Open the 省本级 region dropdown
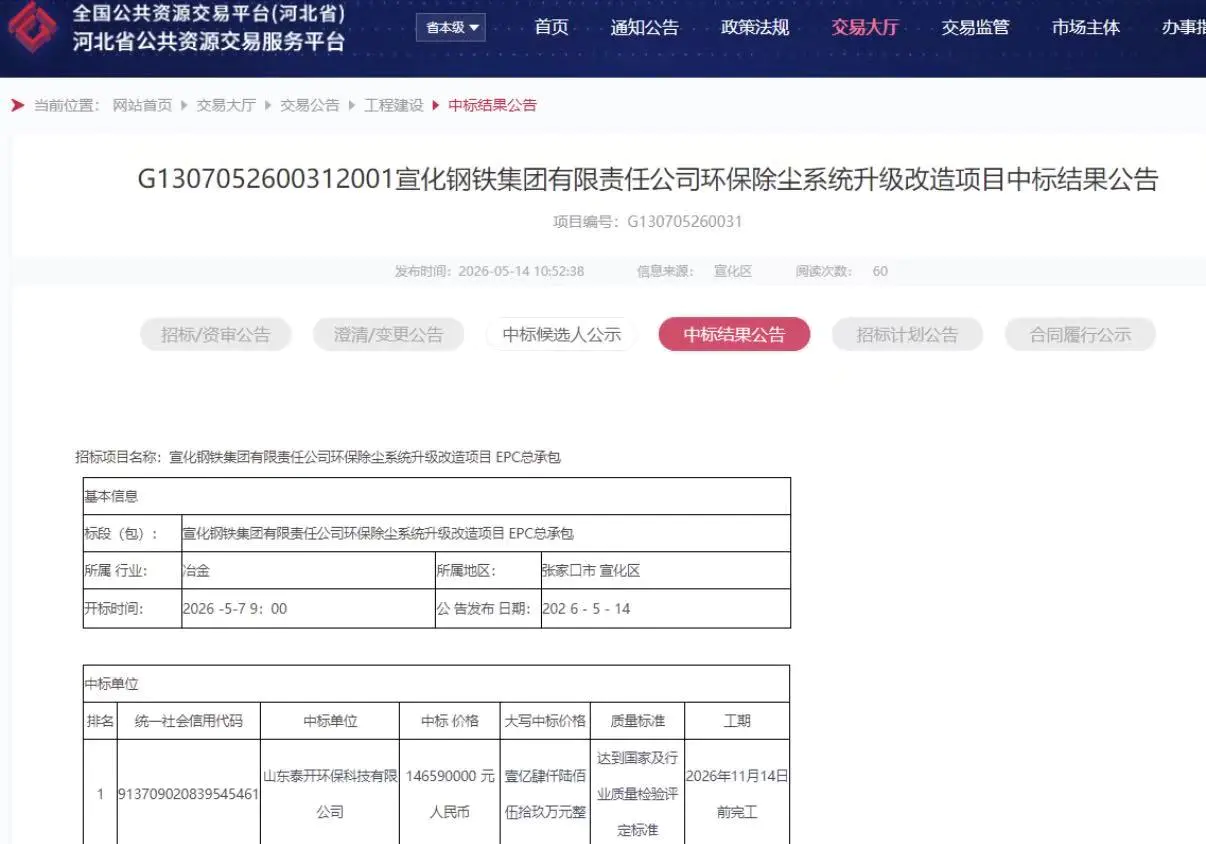 (452, 27)
